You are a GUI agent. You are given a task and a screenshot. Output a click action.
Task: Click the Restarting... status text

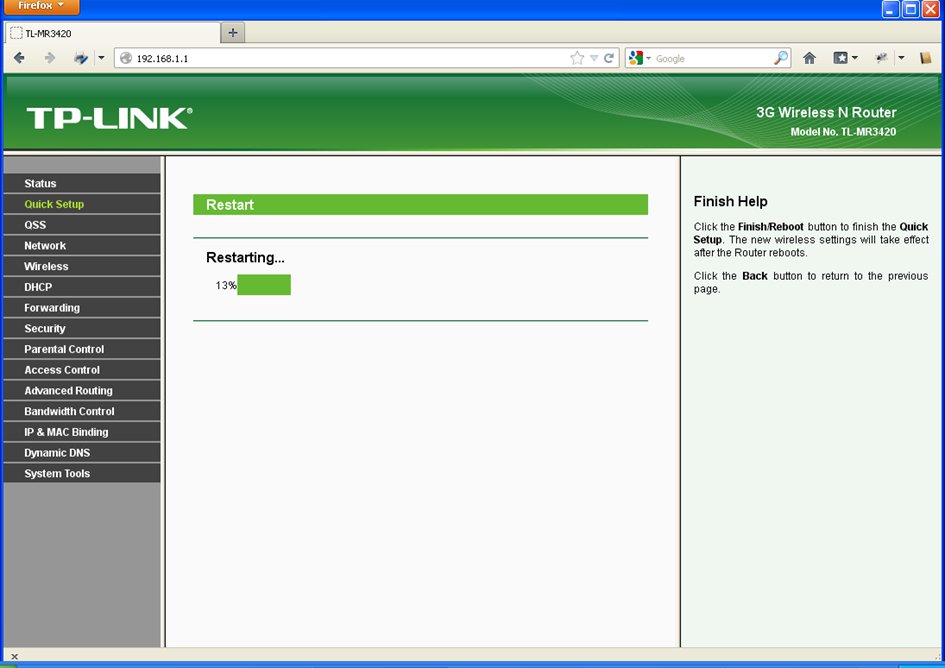245,257
